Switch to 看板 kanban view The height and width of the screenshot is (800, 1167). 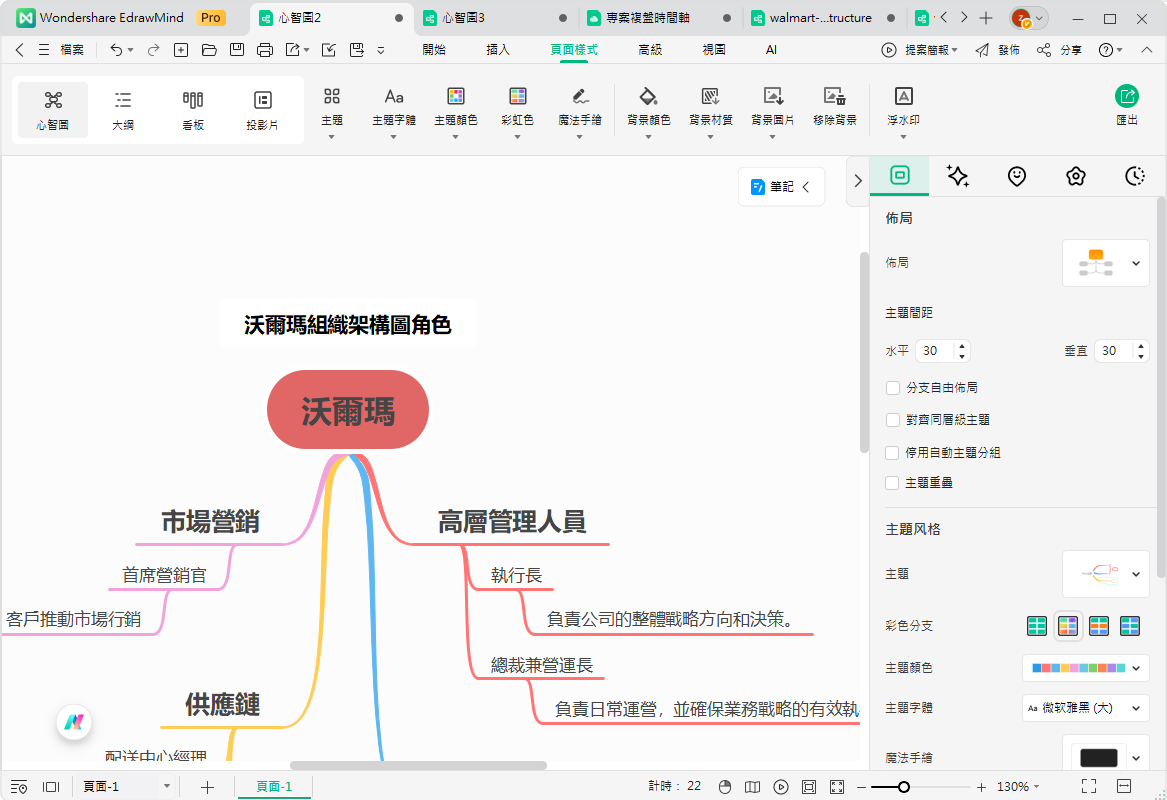click(193, 110)
